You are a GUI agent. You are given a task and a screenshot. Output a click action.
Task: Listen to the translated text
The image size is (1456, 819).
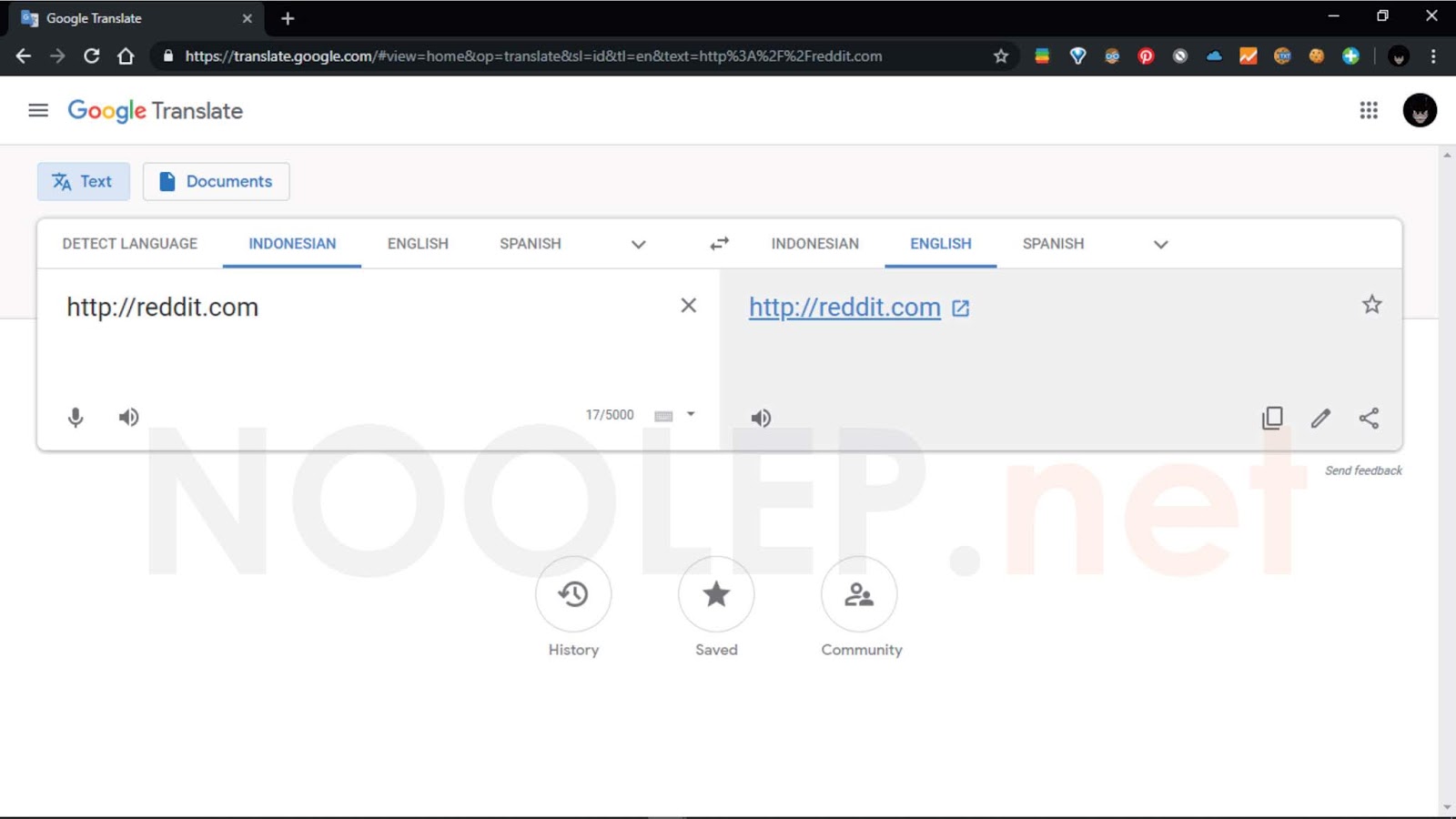pos(761,418)
